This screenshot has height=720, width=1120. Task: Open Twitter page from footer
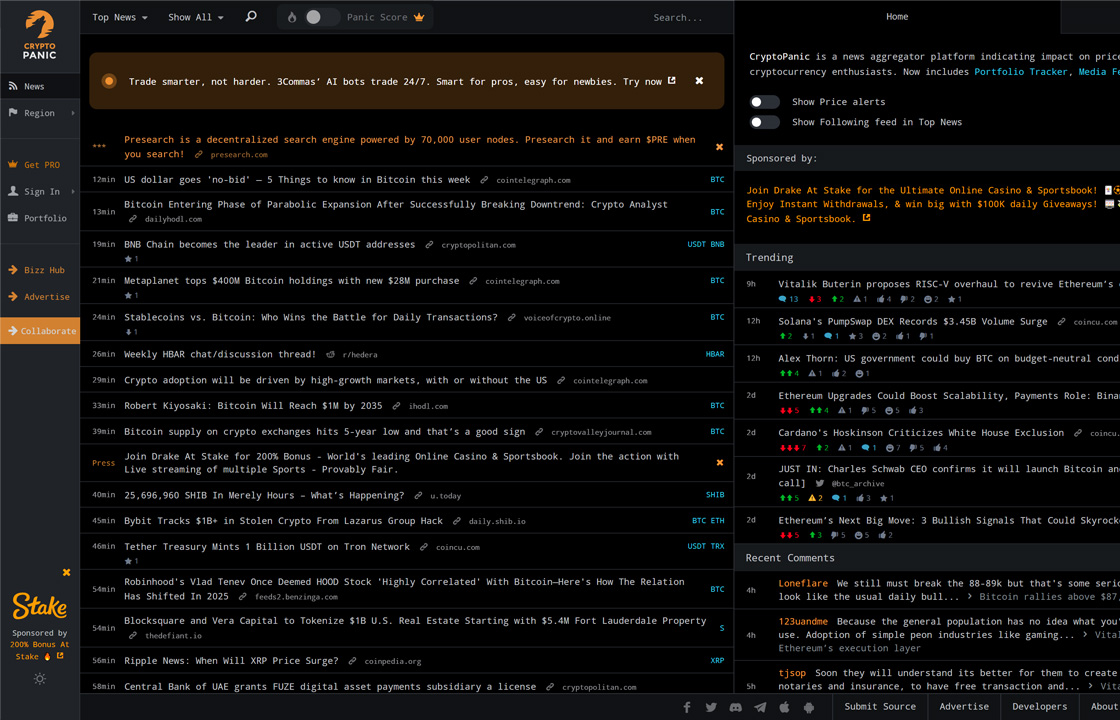pyautogui.click(x=711, y=707)
